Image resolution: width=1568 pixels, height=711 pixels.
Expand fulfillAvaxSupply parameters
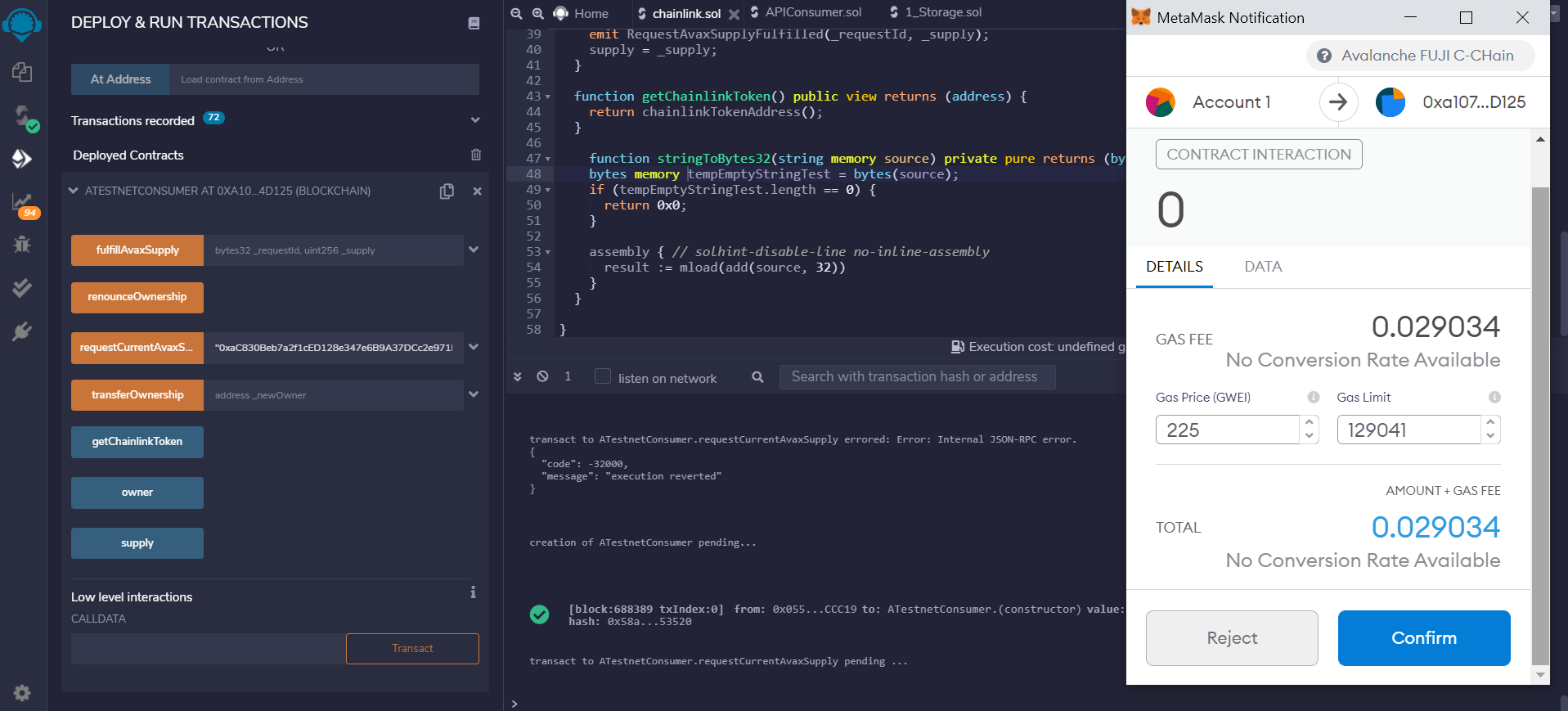(x=474, y=250)
